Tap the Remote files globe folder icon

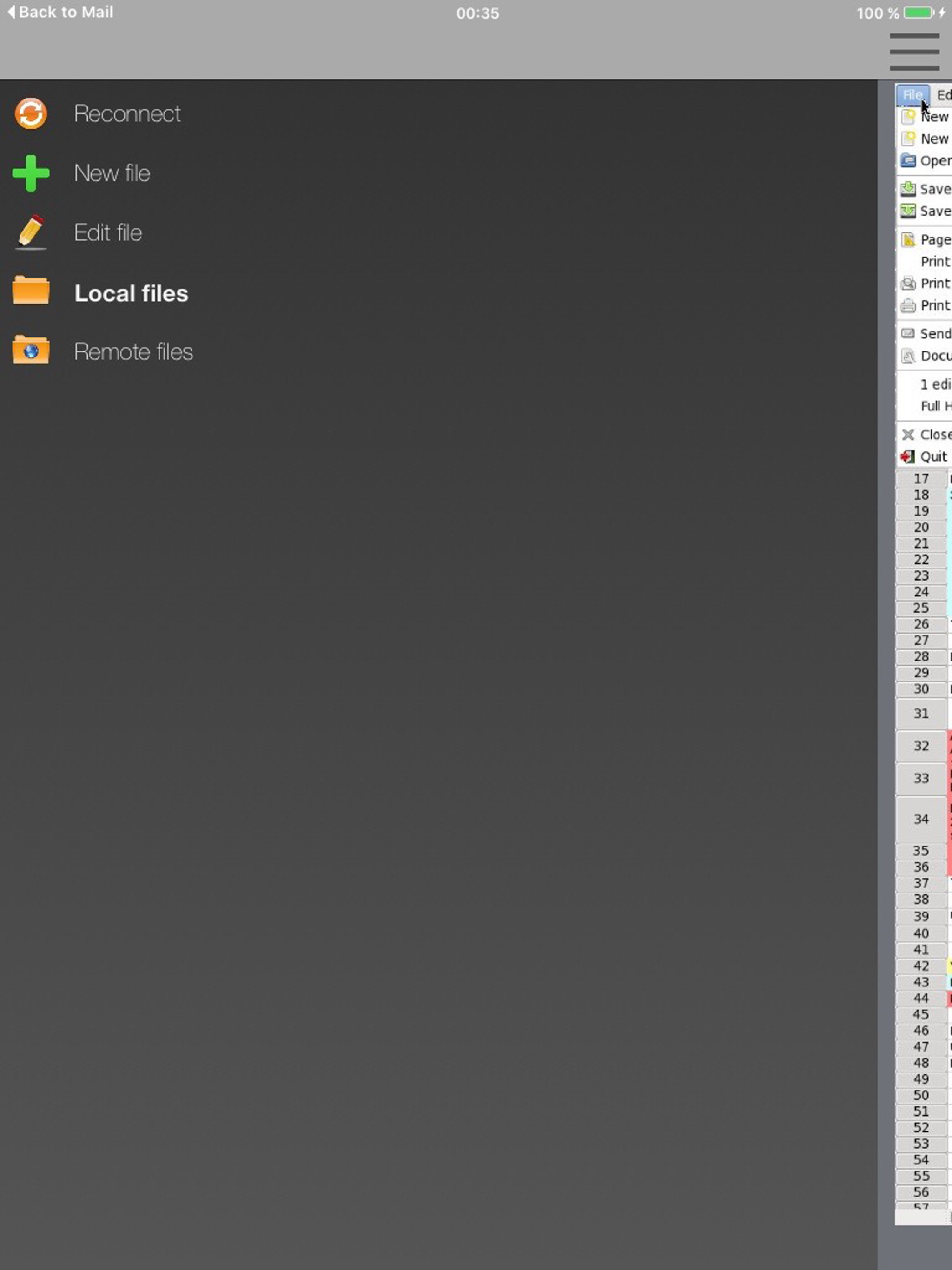(x=31, y=351)
